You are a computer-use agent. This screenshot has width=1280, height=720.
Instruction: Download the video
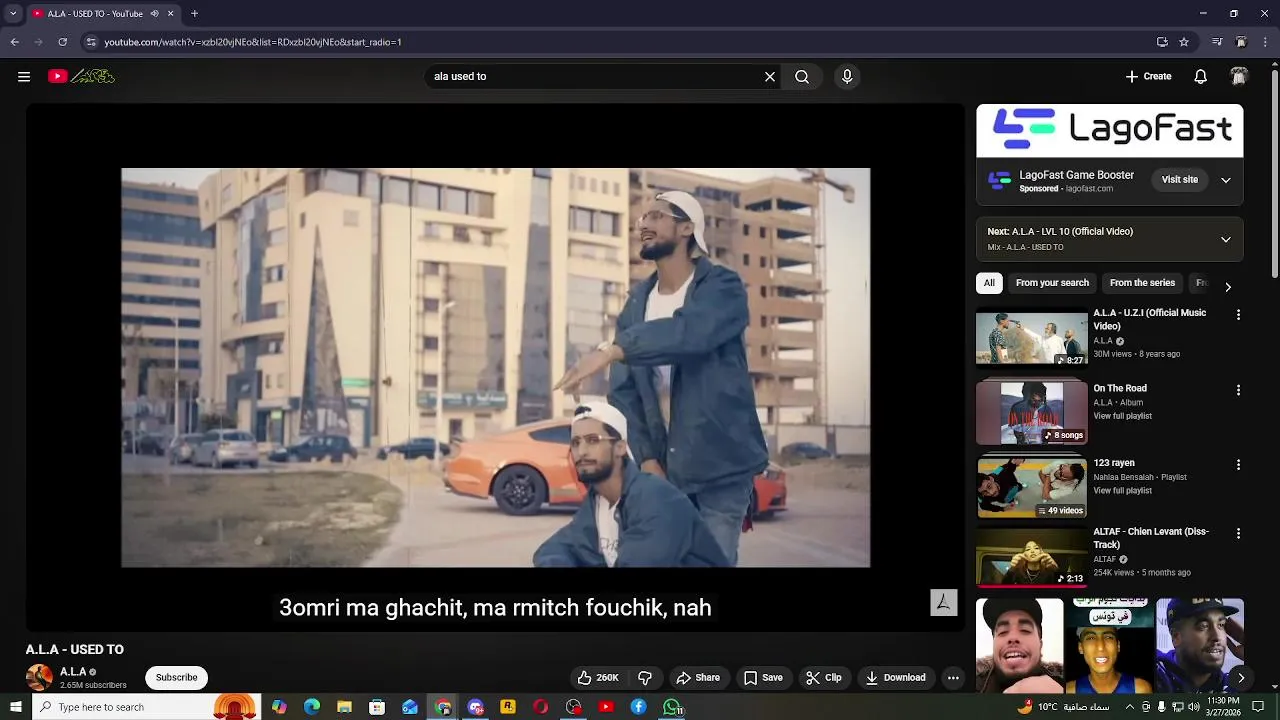pyautogui.click(x=896, y=677)
